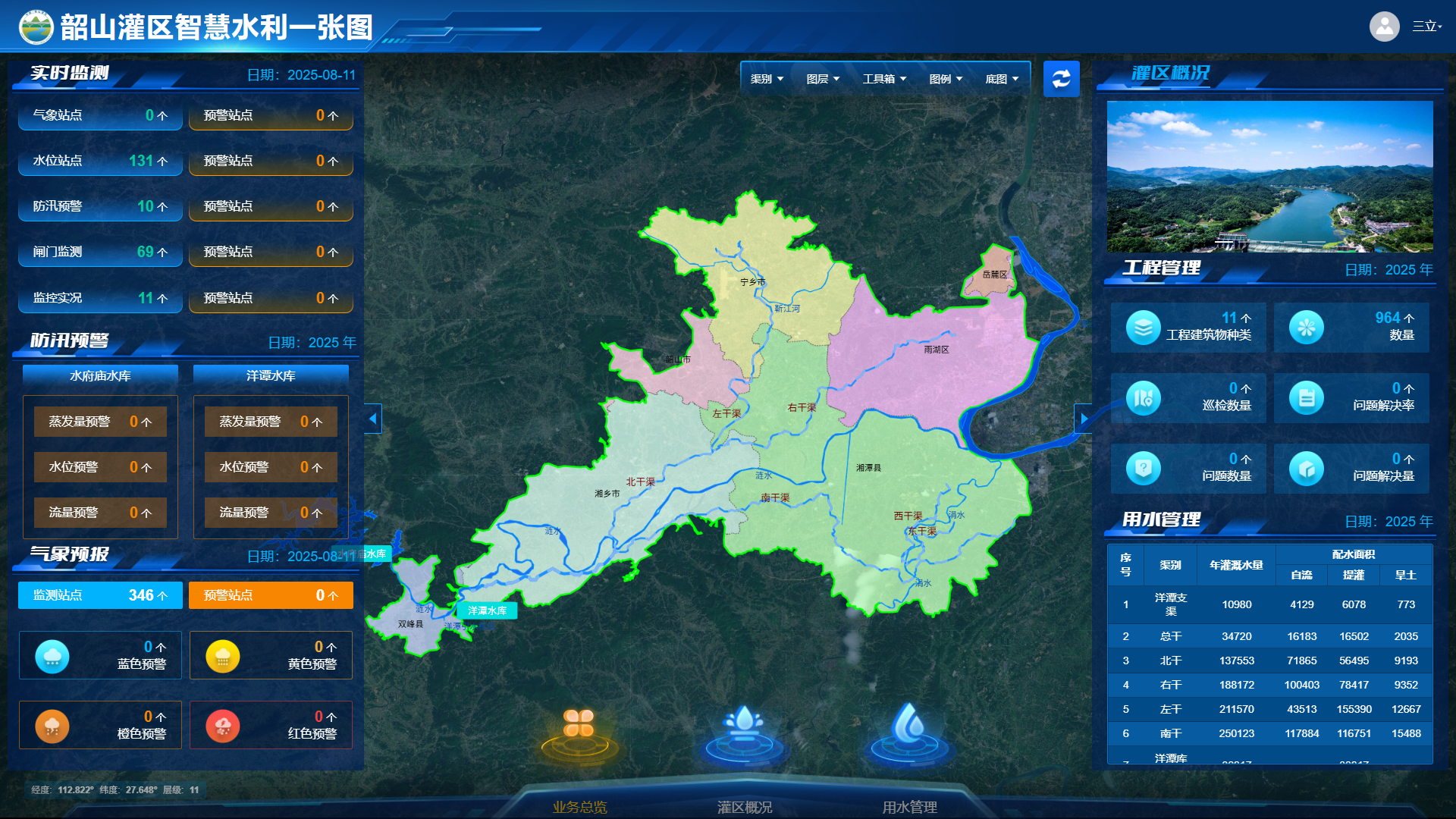Screen dimensions: 1456x819
Task: Open the 图层 dropdown menu
Action: coord(823,79)
